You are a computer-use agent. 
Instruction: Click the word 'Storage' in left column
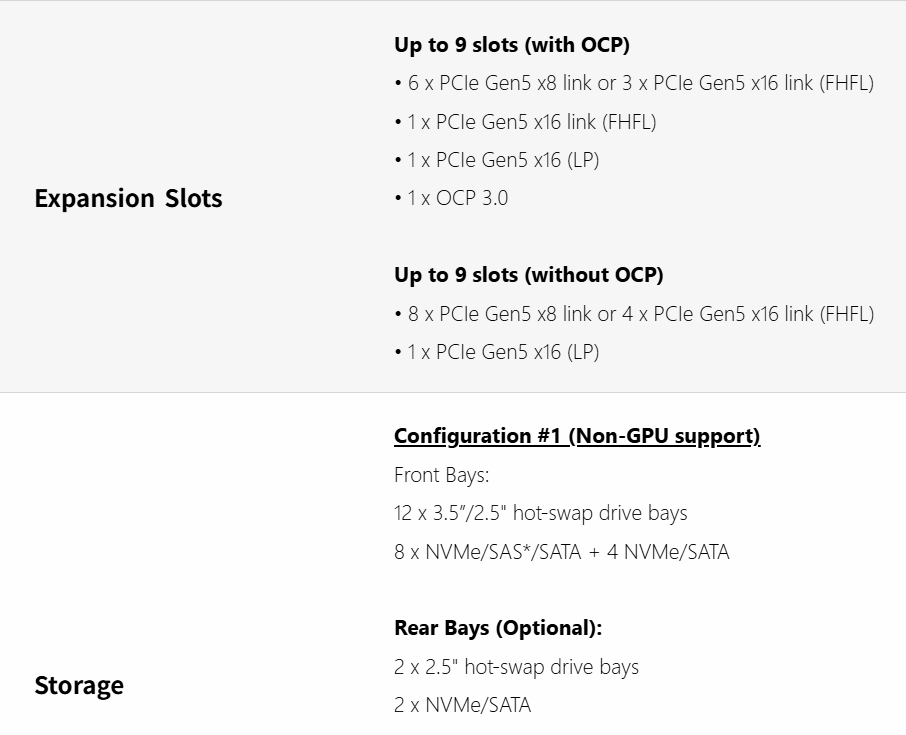[x=79, y=685]
